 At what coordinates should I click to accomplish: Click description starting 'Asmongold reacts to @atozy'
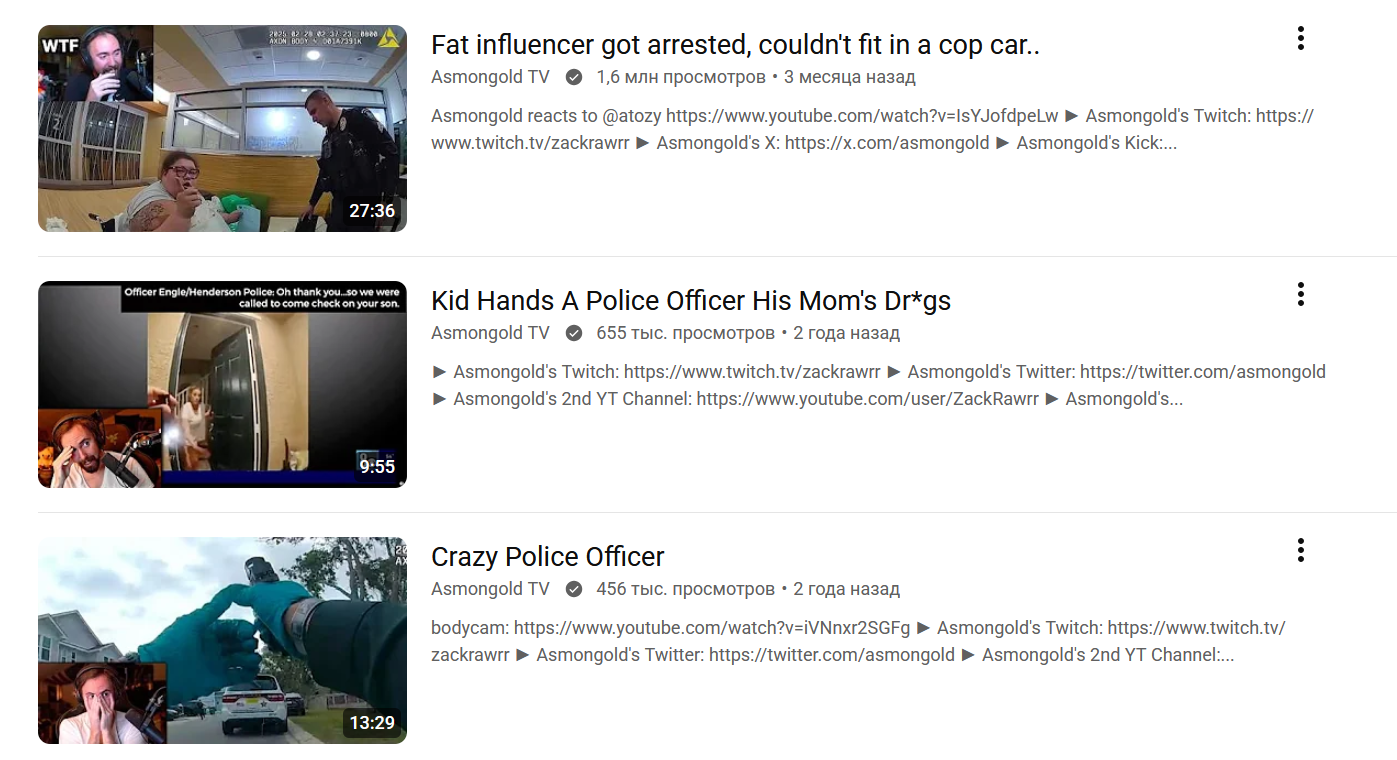(x=872, y=129)
